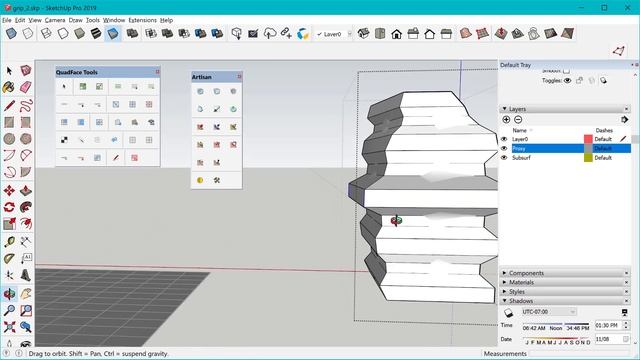Select the Offset tool

pyautogui.click(x=26, y=224)
